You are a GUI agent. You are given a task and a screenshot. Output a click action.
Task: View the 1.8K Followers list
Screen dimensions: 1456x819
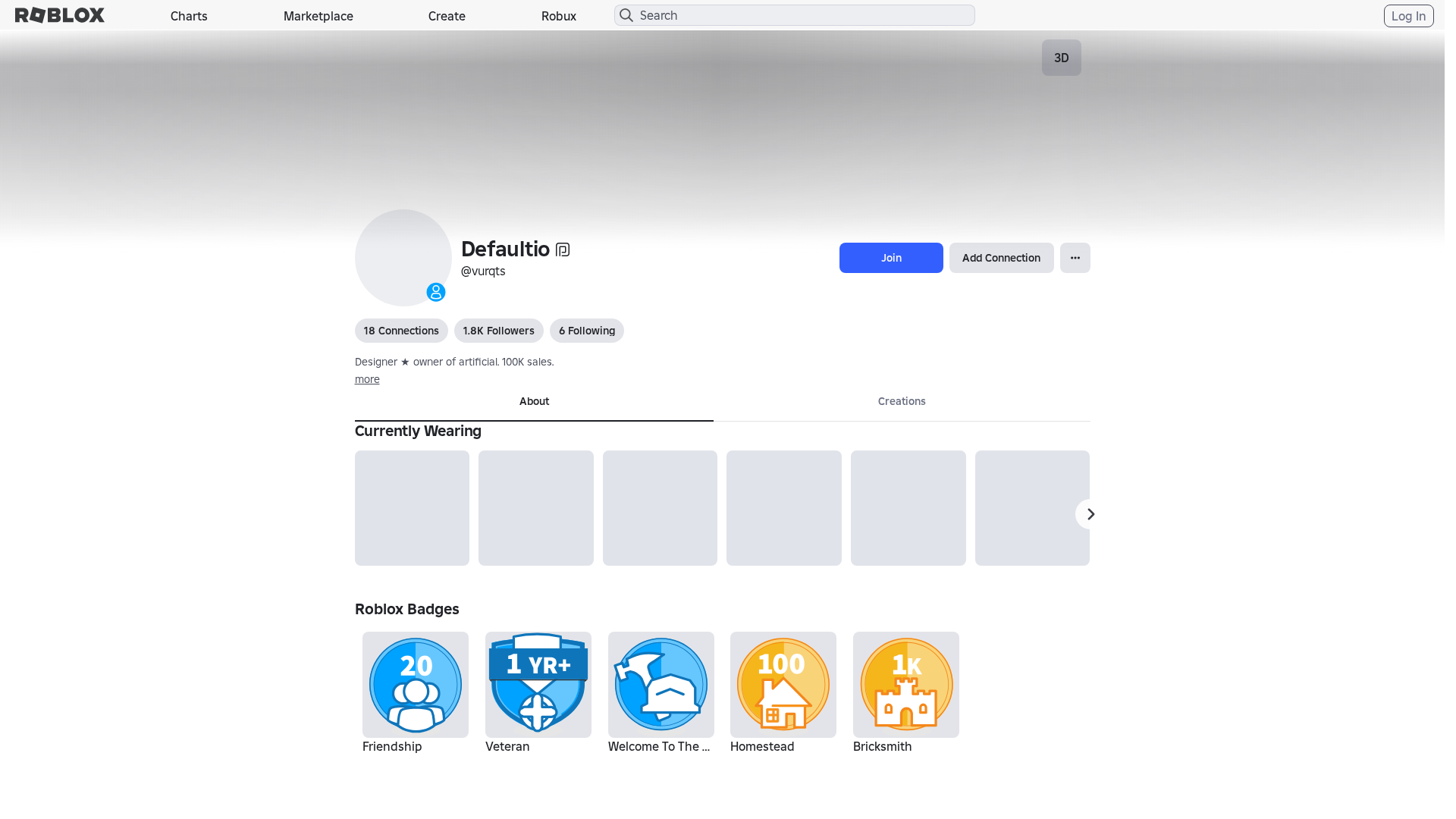[499, 331]
